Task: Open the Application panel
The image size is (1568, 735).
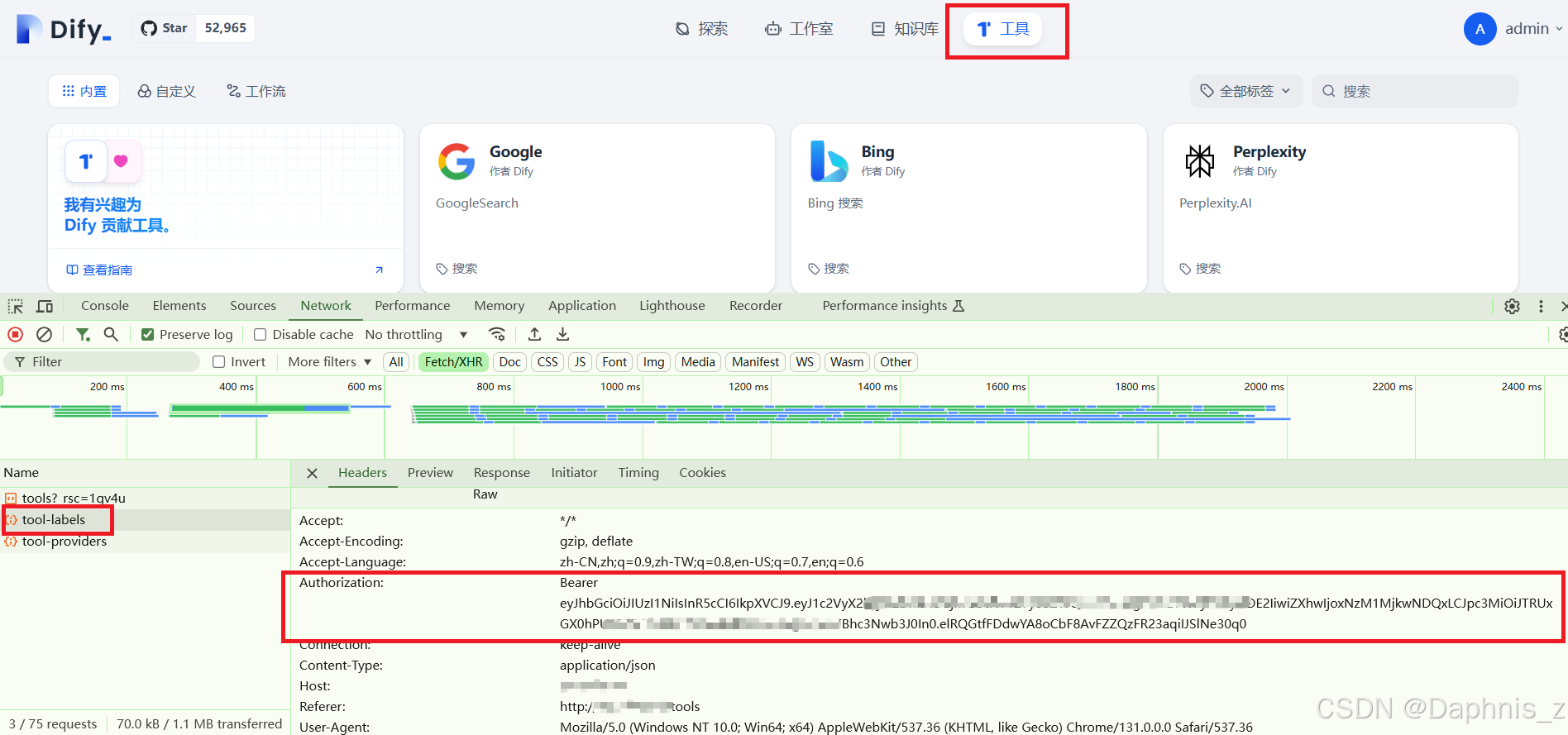Action: click(x=582, y=306)
